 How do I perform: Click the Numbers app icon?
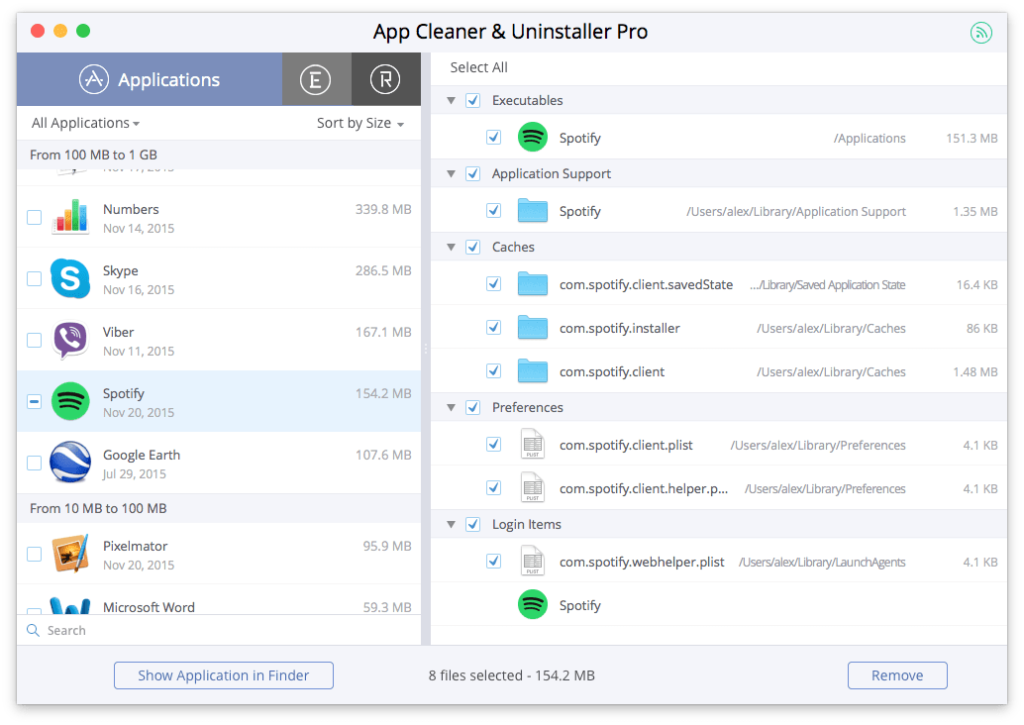(70, 217)
